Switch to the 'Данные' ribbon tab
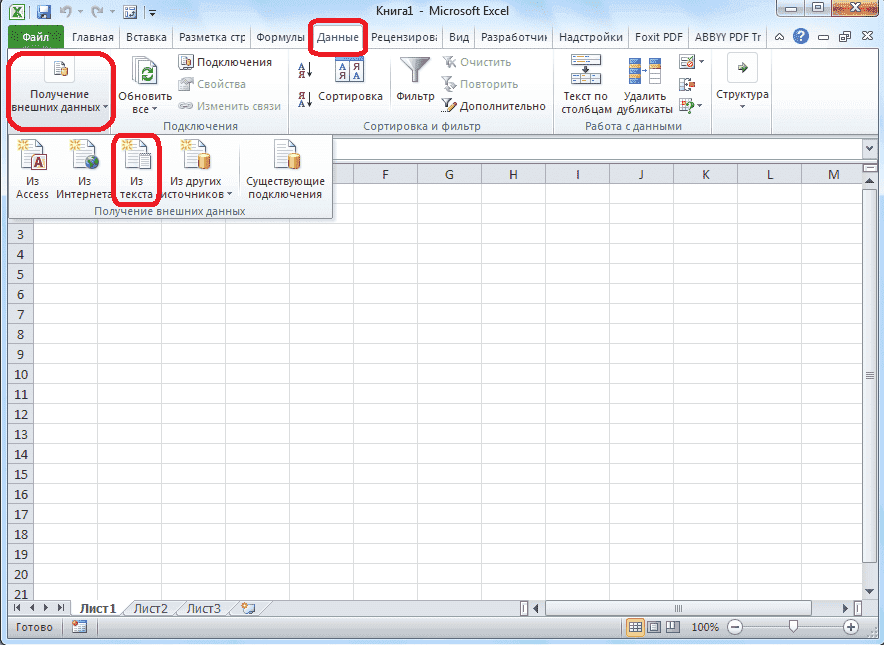The height and width of the screenshot is (645, 884). [x=337, y=36]
